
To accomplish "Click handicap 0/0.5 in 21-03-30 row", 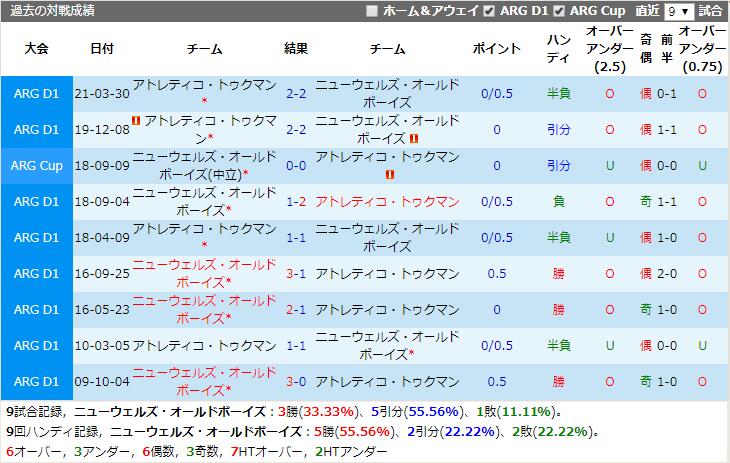I will point(497,94).
